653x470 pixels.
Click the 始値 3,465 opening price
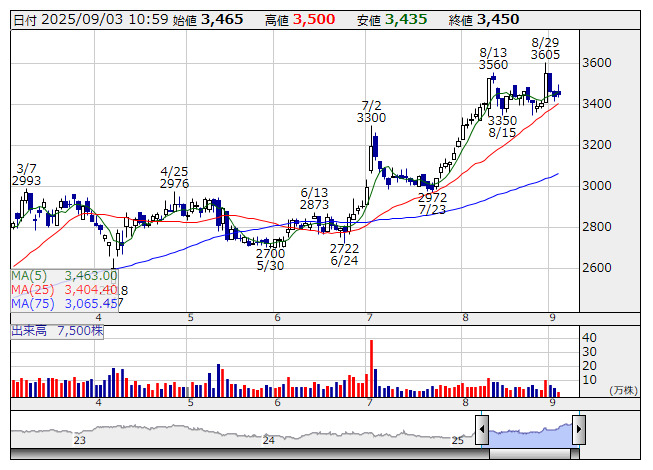pos(208,20)
